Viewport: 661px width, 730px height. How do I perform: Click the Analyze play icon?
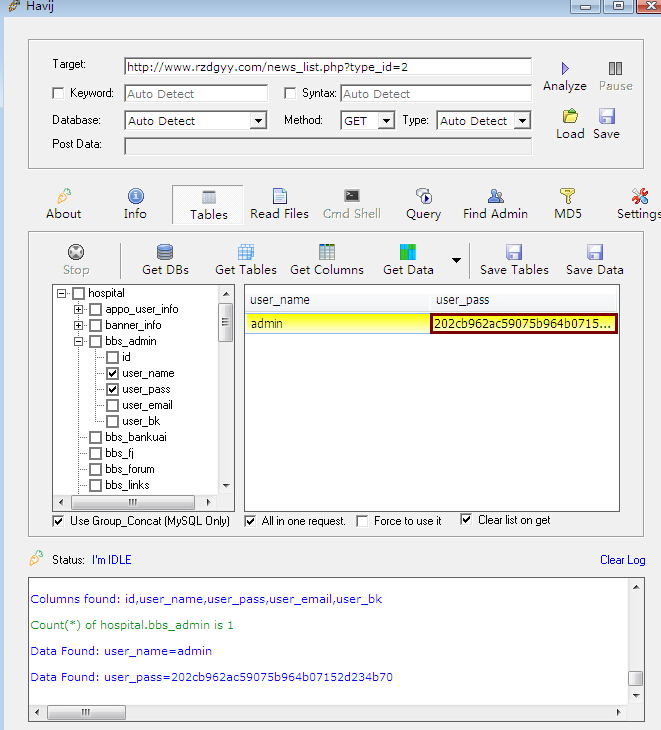pyautogui.click(x=565, y=68)
